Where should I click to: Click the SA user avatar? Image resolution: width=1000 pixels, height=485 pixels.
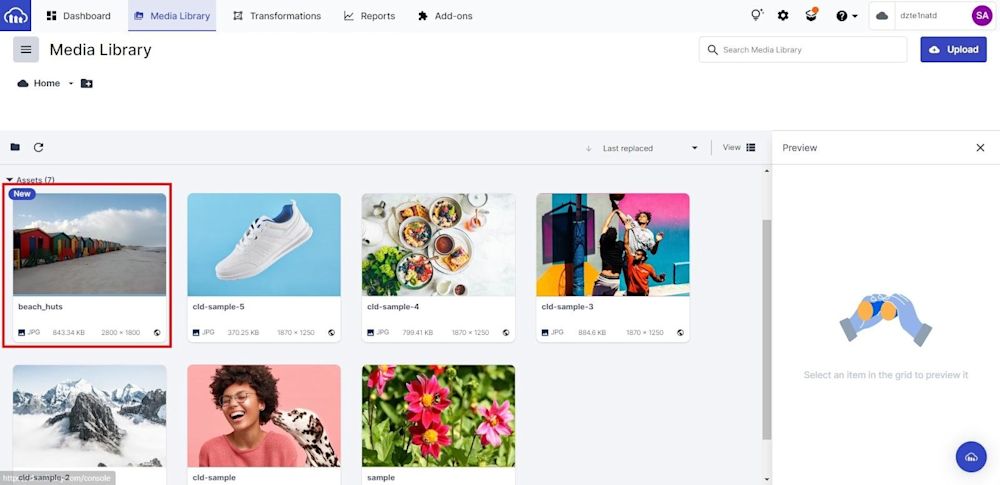tap(982, 15)
